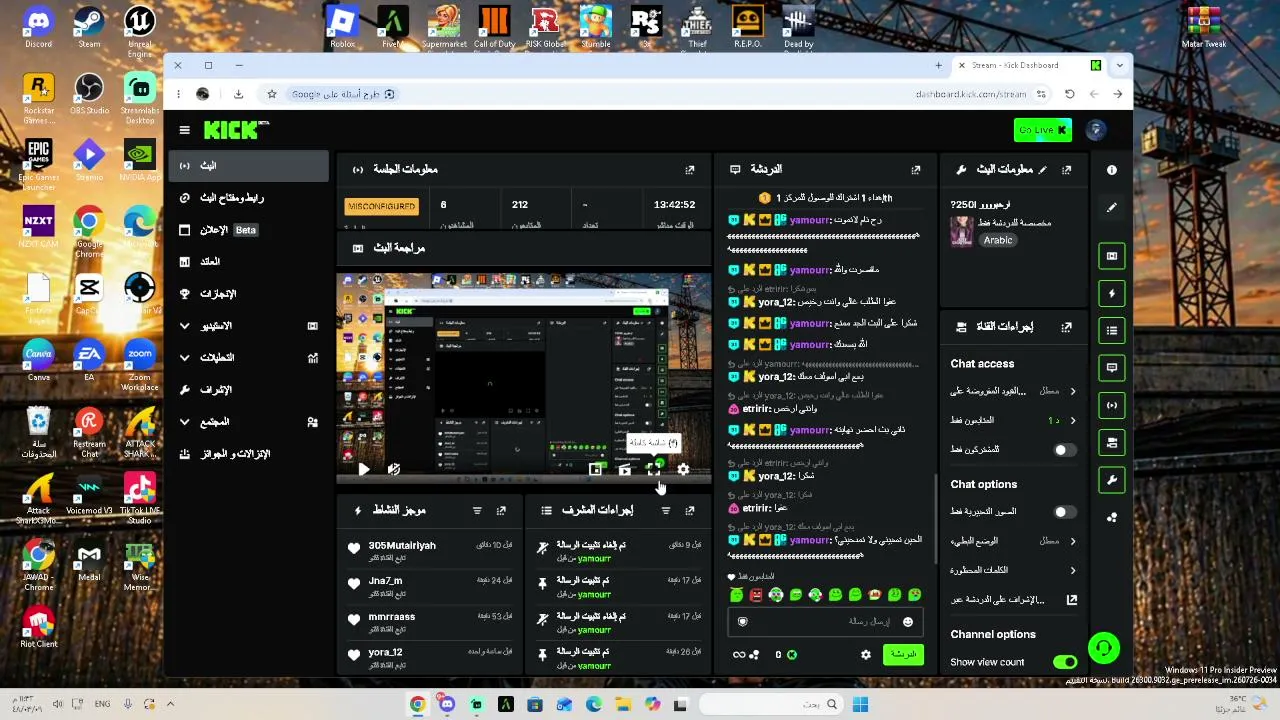Open رابط ومفتاح البث in the sidebar
Screen dimensions: 1280x720
point(250,198)
